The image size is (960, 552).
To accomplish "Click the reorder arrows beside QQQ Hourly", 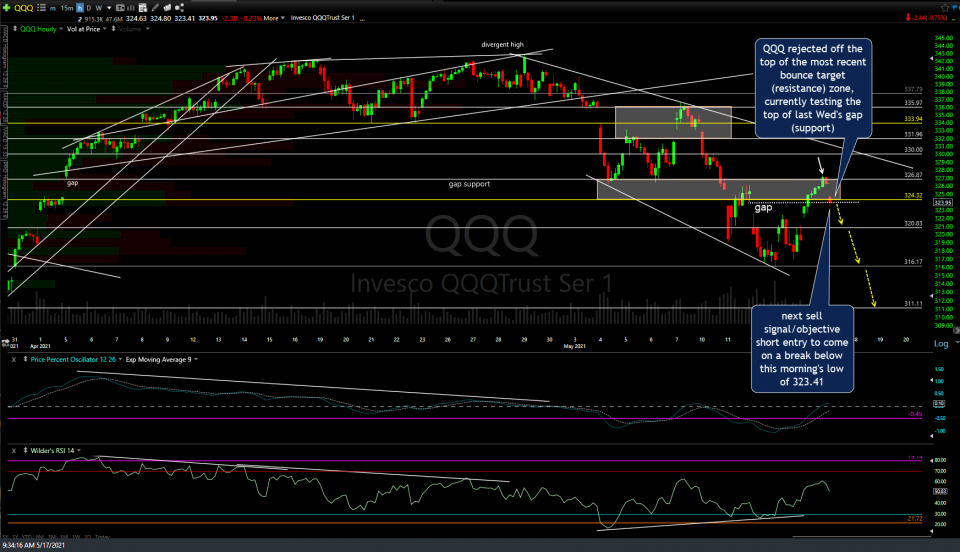I will (15, 29).
